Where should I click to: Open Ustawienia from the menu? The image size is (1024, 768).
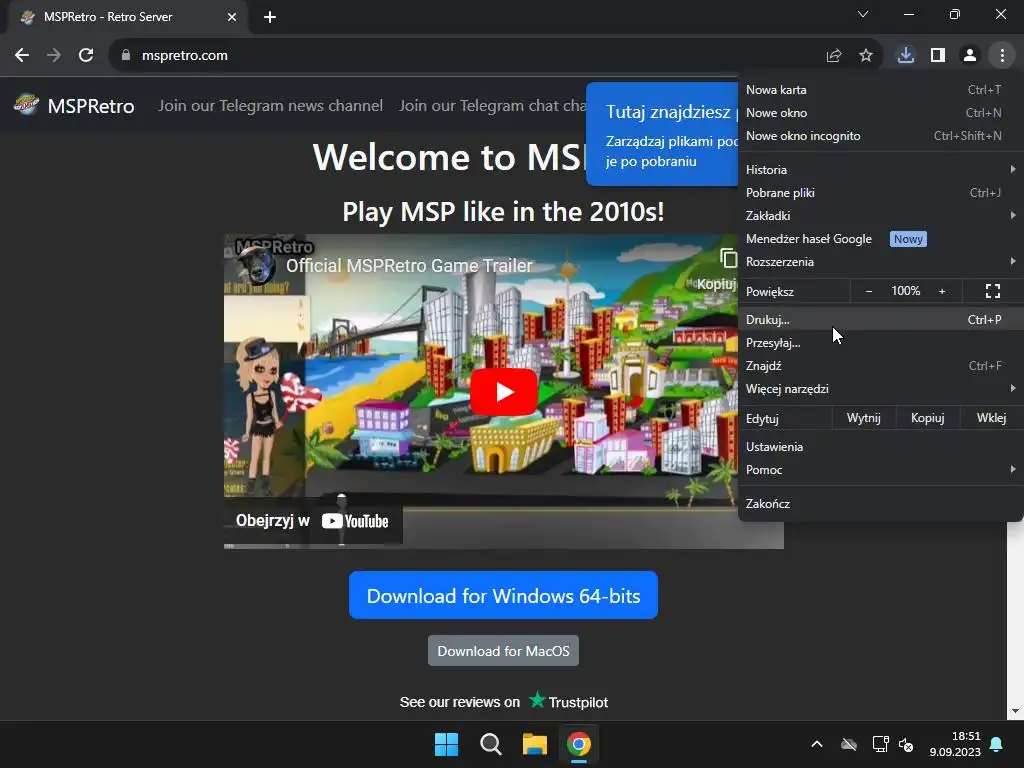[x=880, y=447]
